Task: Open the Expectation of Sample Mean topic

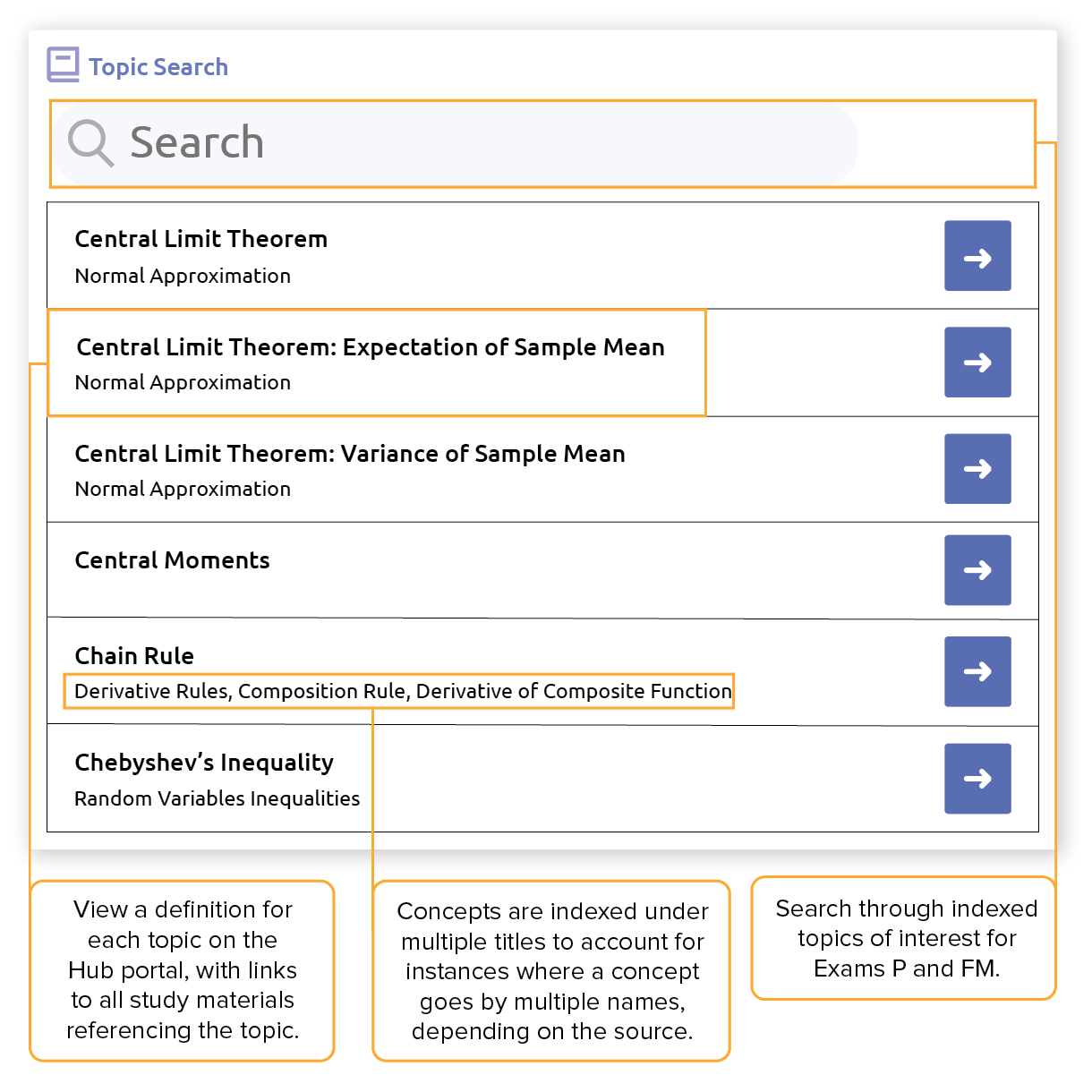Action: 370,347
